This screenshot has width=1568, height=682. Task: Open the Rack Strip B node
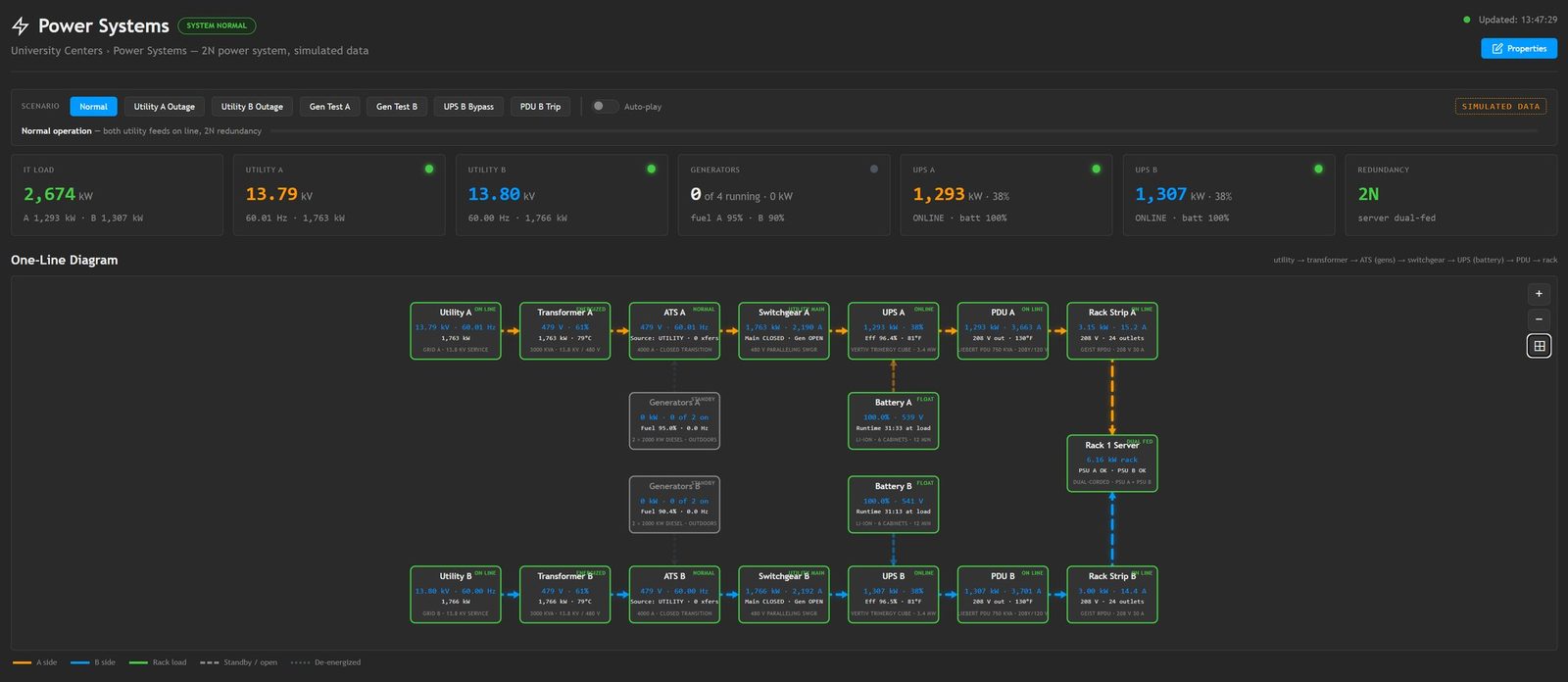pyautogui.click(x=1112, y=594)
